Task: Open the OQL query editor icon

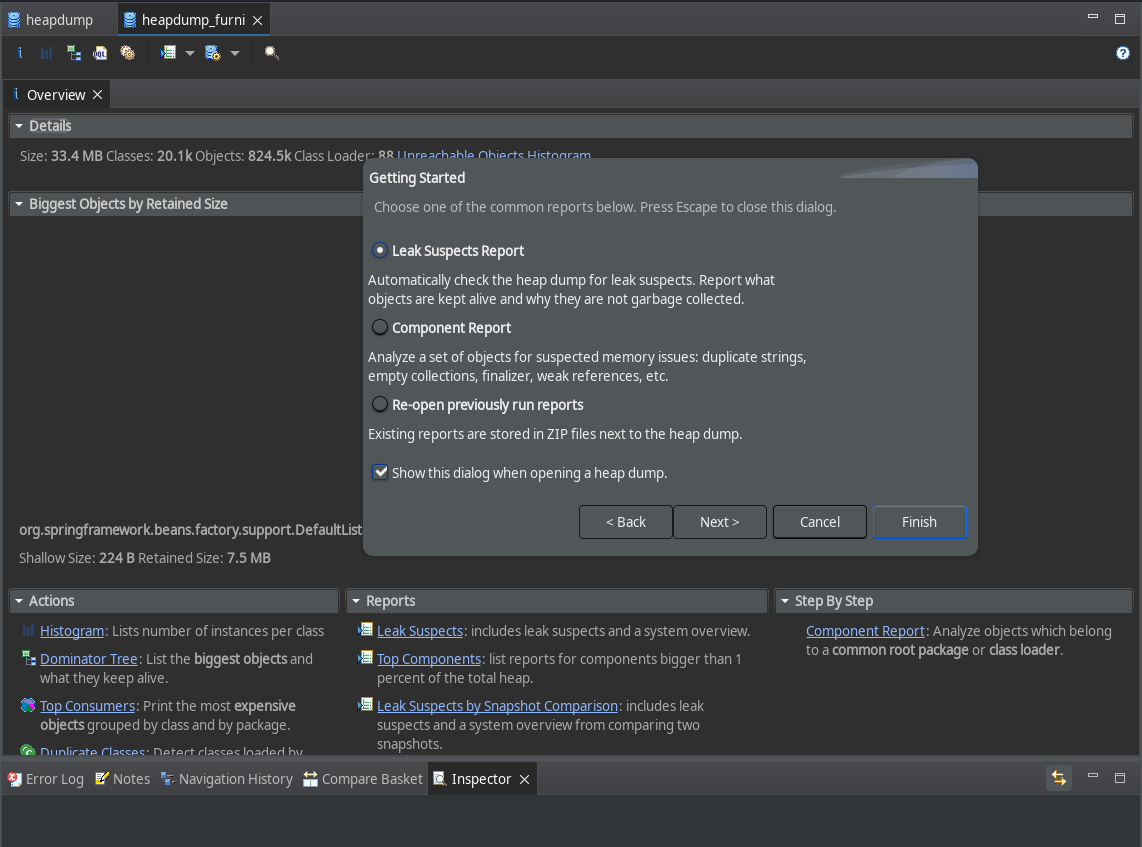Action: 100,52
